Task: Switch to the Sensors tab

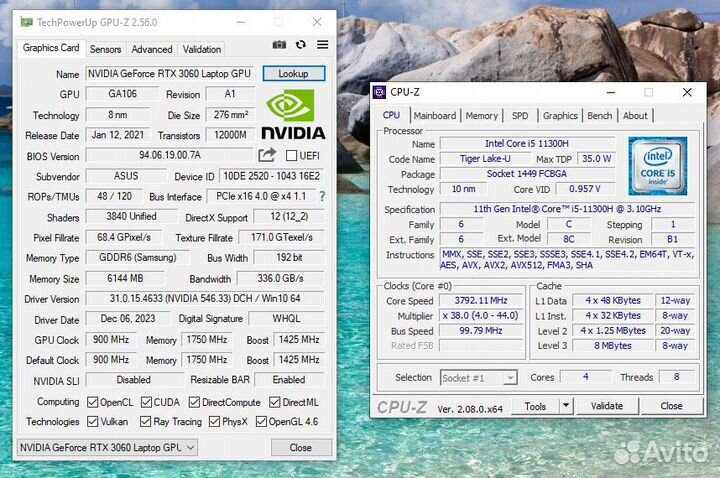Action: [x=105, y=49]
